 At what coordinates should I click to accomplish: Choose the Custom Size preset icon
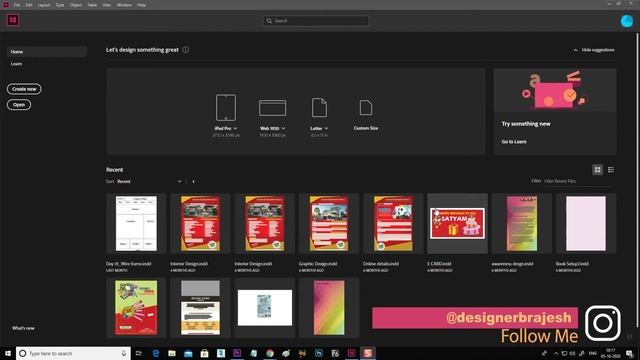(x=366, y=108)
